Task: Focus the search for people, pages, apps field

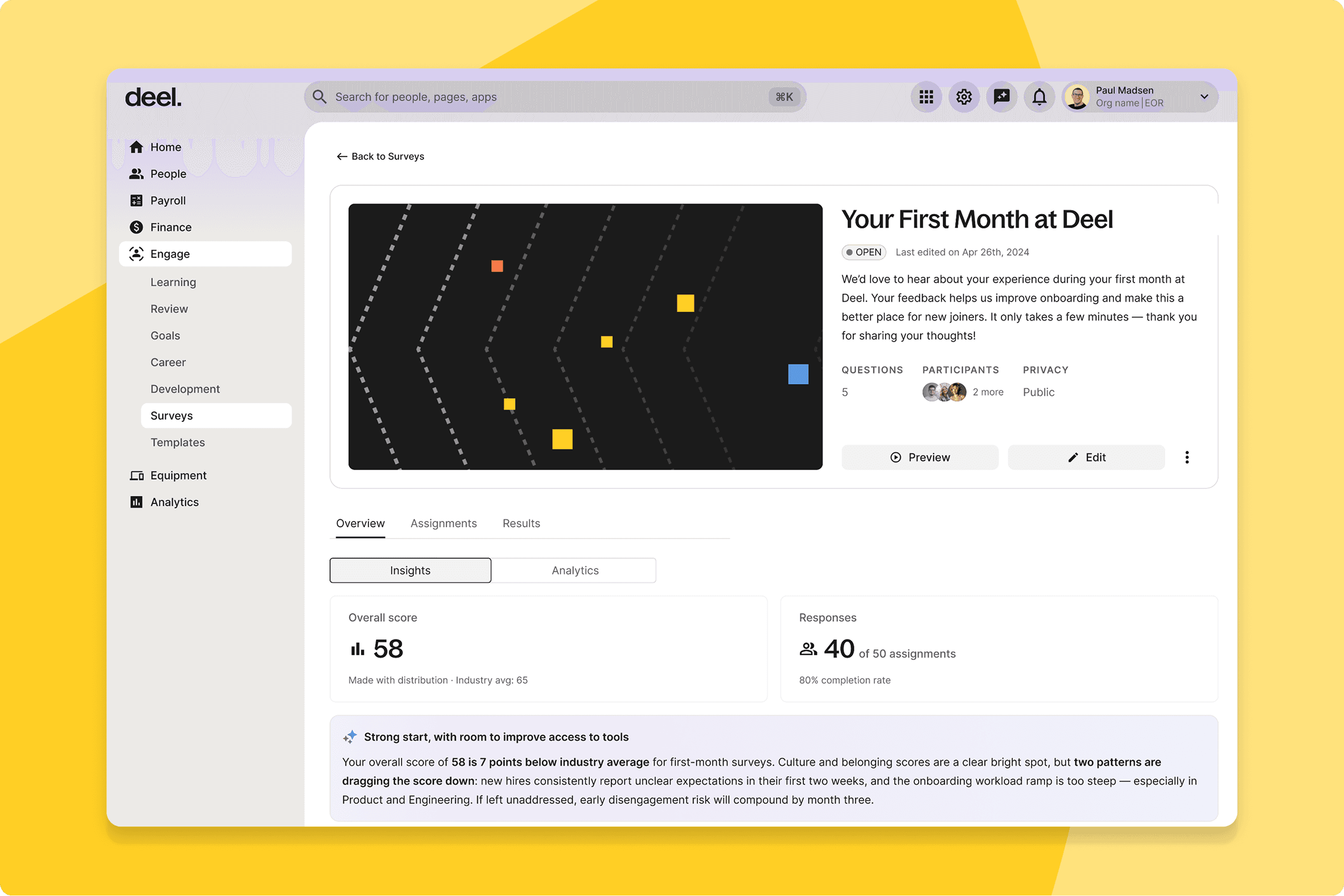Action: click(x=555, y=97)
